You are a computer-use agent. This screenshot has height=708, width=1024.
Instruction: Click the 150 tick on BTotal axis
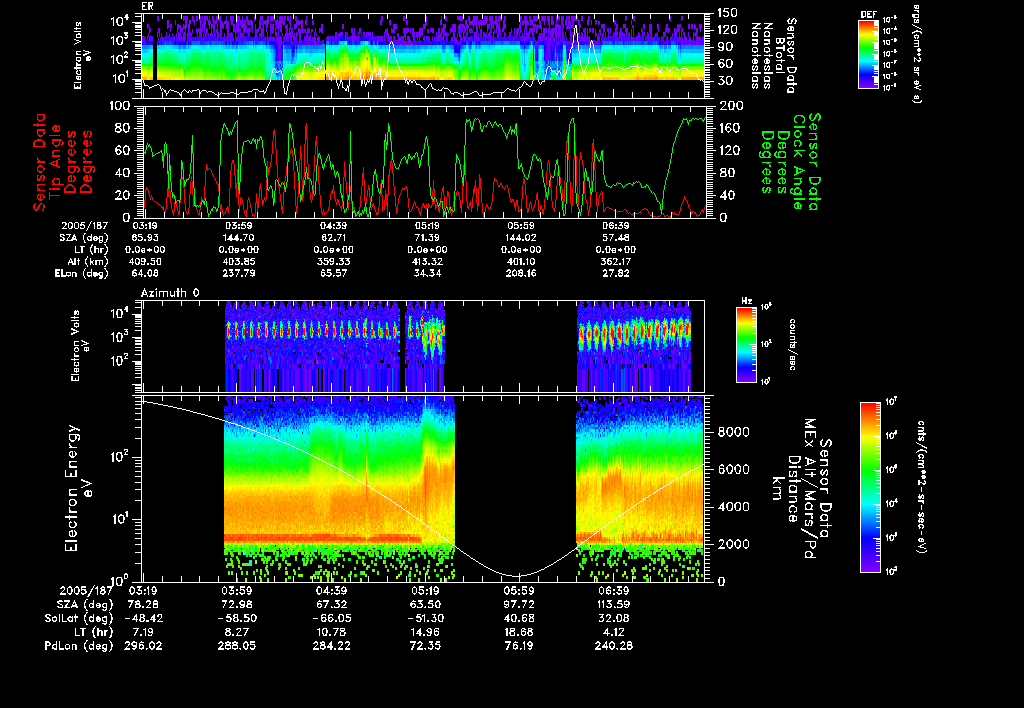(x=727, y=12)
